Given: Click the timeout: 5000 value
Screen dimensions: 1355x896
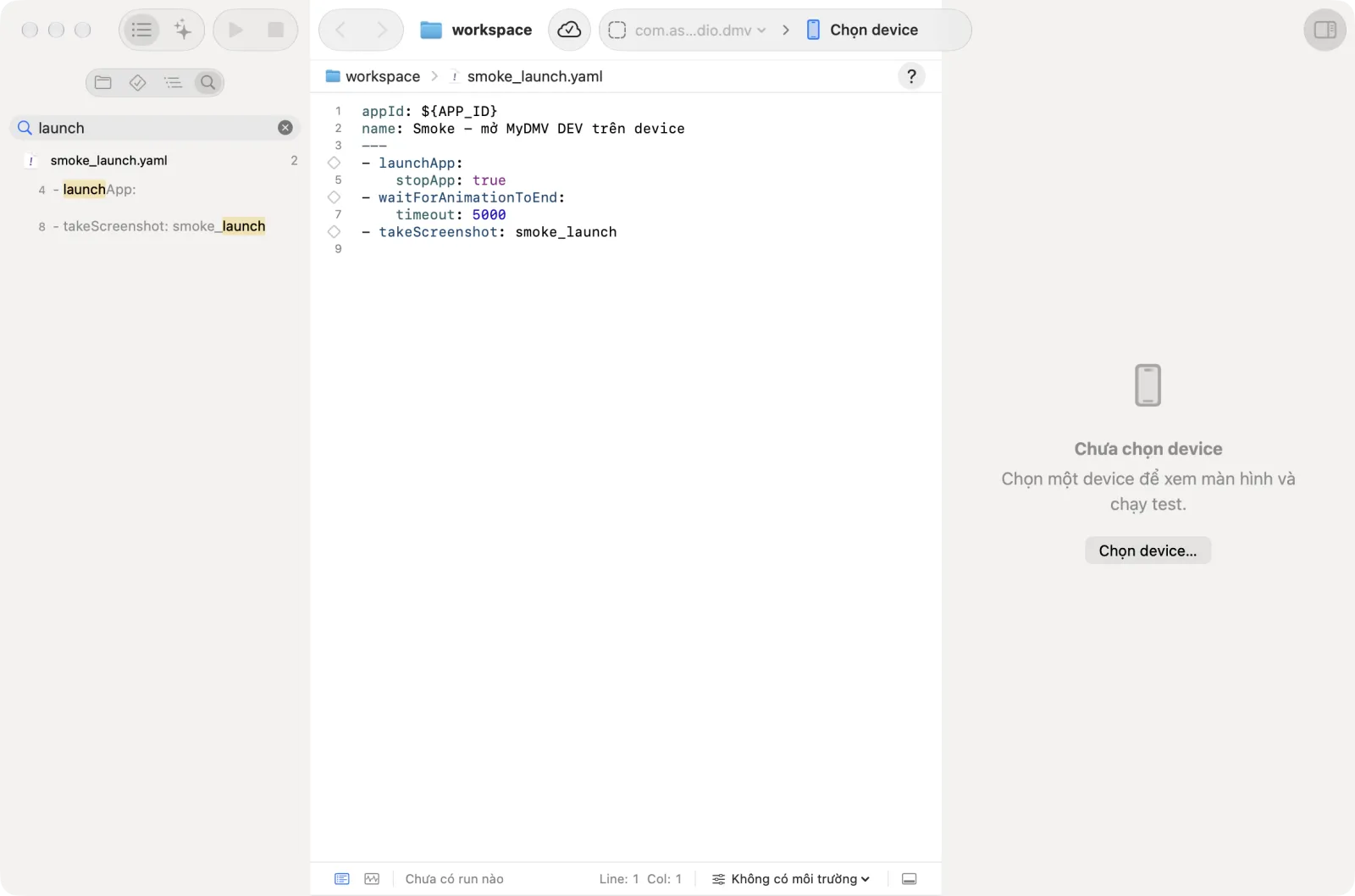Looking at the screenshot, I should tap(489, 215).
